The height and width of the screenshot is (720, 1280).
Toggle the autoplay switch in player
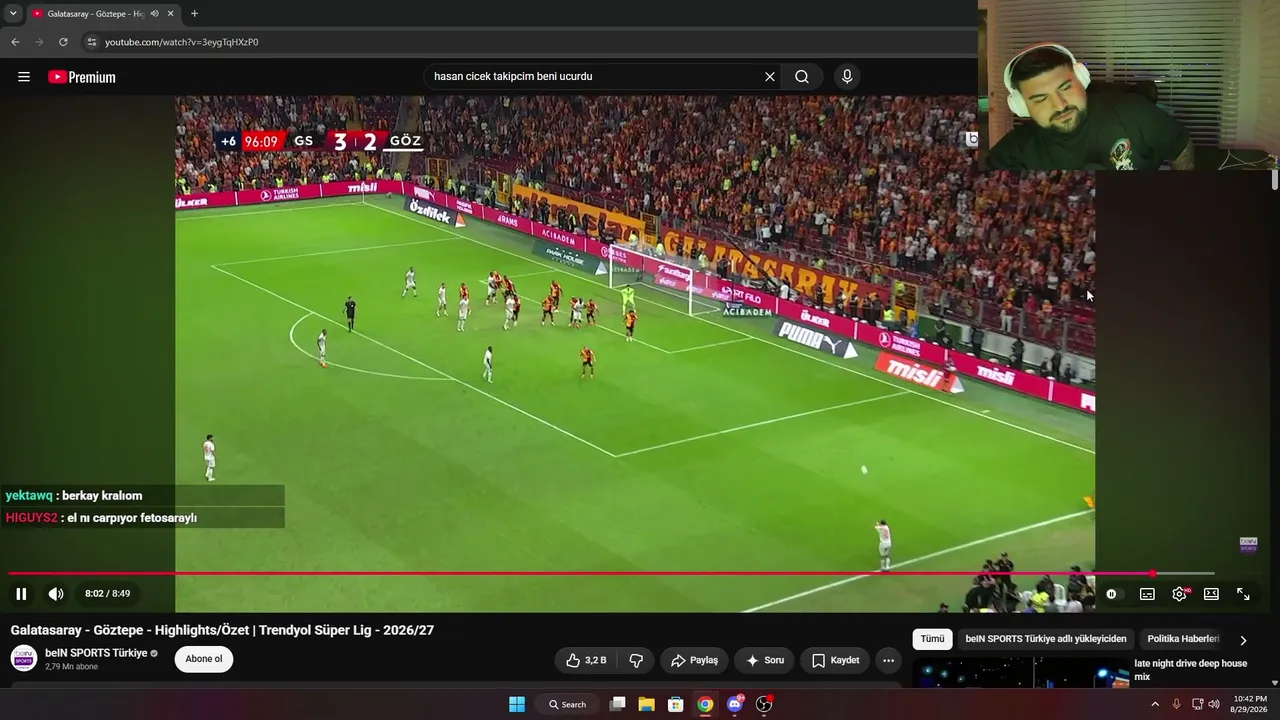pyautogui.click(x=1113, y=594)
